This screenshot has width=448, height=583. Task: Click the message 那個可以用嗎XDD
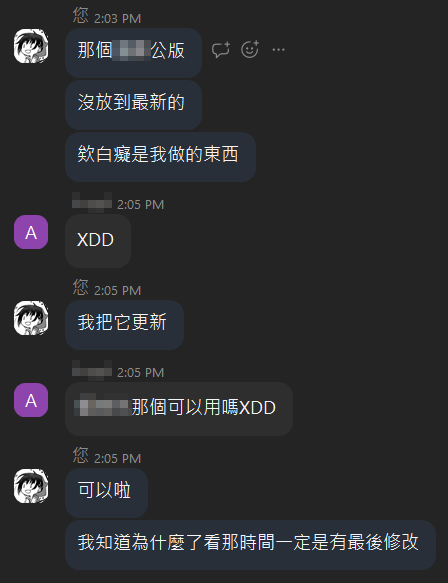click(179, 409)
